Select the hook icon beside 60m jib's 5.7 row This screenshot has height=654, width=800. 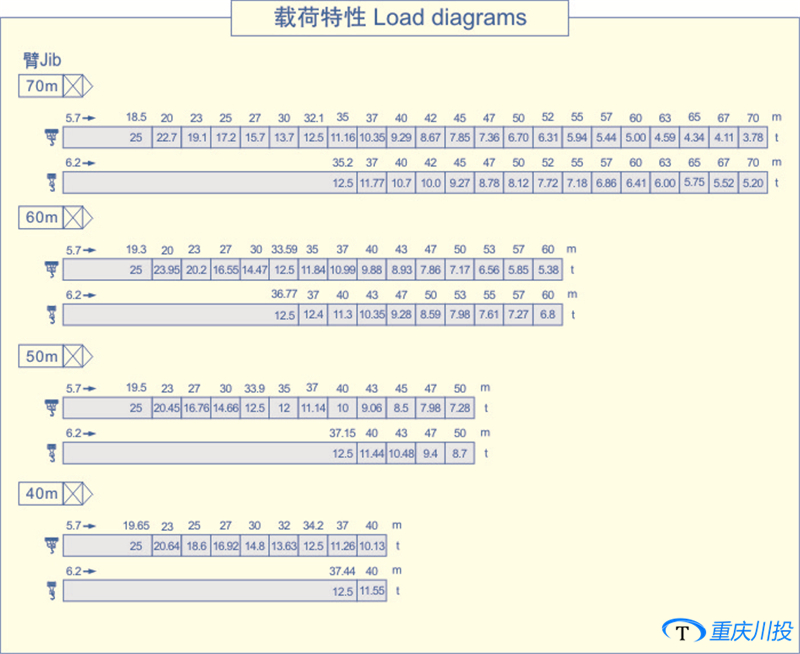tap(48, 268)
